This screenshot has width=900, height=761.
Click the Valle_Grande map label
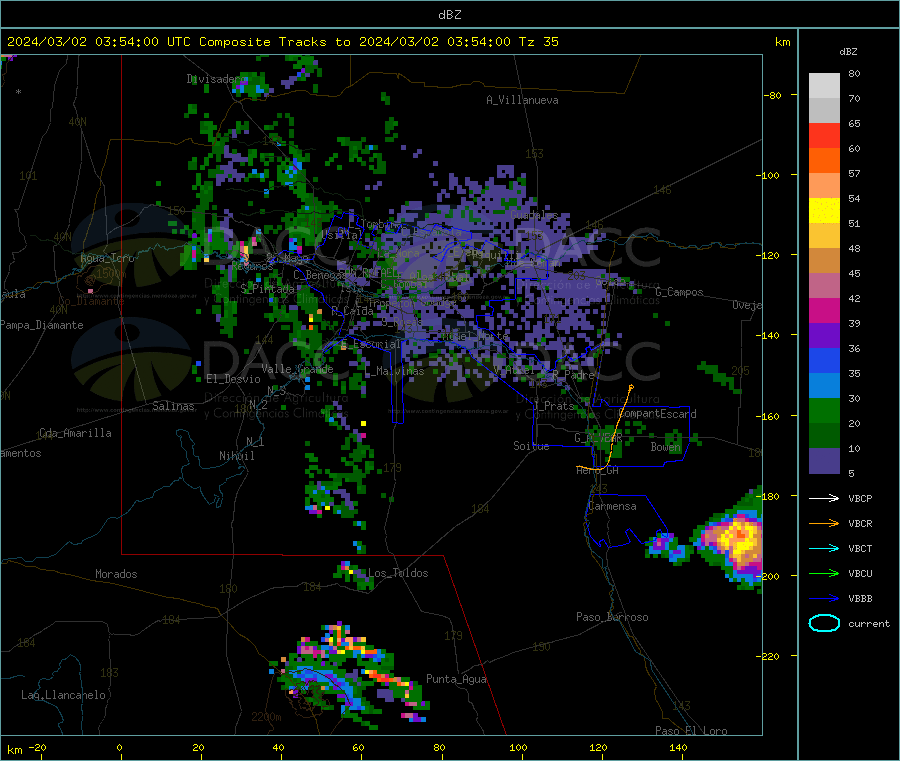coord(297,369)
